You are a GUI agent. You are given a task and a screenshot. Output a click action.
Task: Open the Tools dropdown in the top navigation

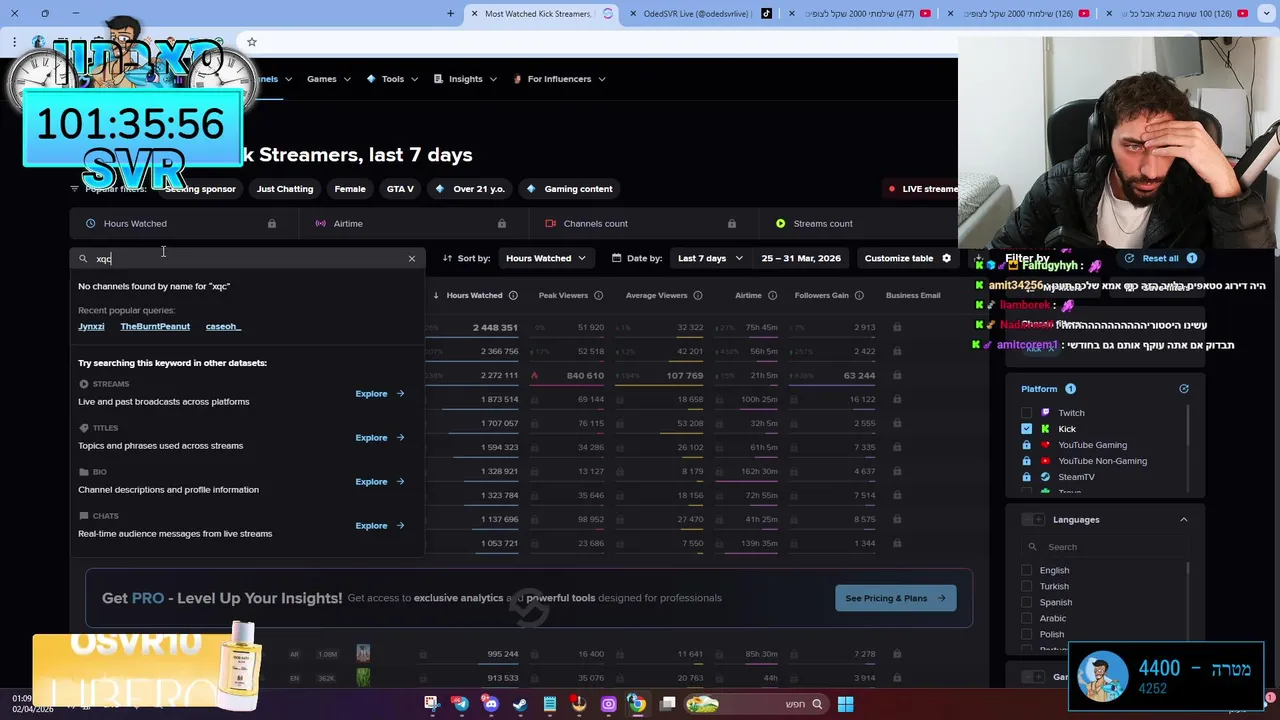click(x=392, y=79)
